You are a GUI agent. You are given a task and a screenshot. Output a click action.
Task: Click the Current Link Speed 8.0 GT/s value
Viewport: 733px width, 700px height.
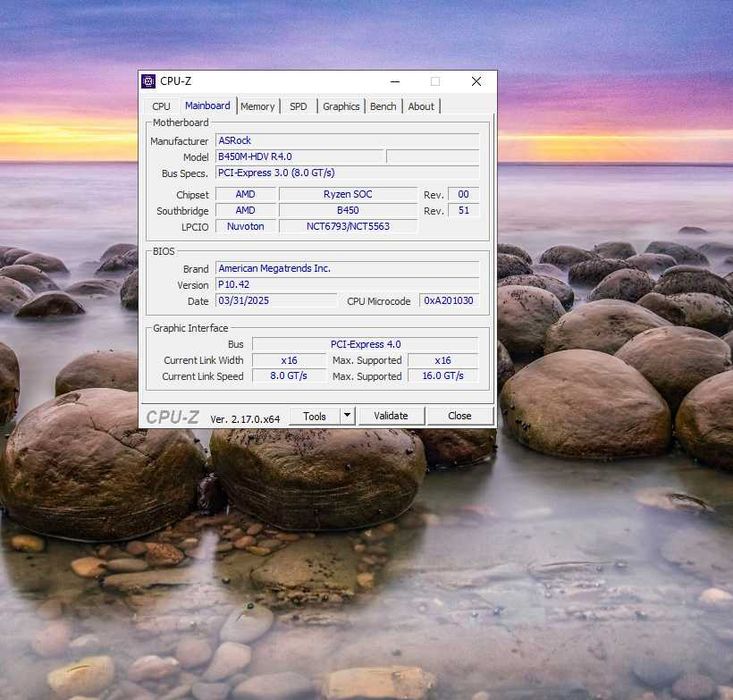(288, 376)
